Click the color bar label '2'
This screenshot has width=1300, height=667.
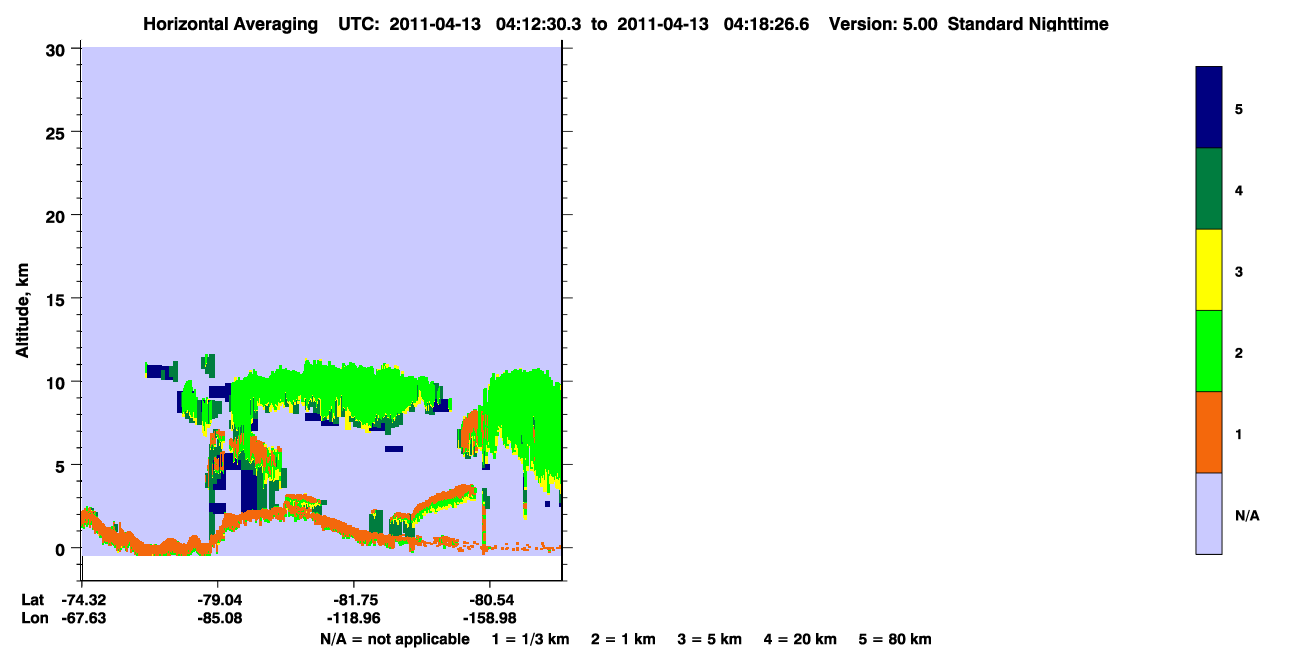tap(1239, 351)
